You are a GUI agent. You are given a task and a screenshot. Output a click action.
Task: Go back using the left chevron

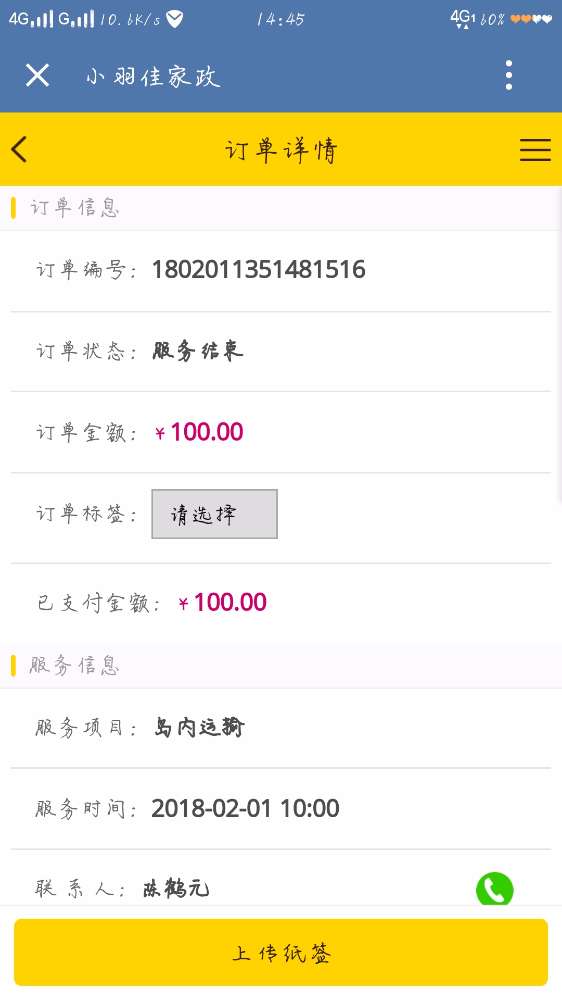pyautogui.click(x=19, y=150)
